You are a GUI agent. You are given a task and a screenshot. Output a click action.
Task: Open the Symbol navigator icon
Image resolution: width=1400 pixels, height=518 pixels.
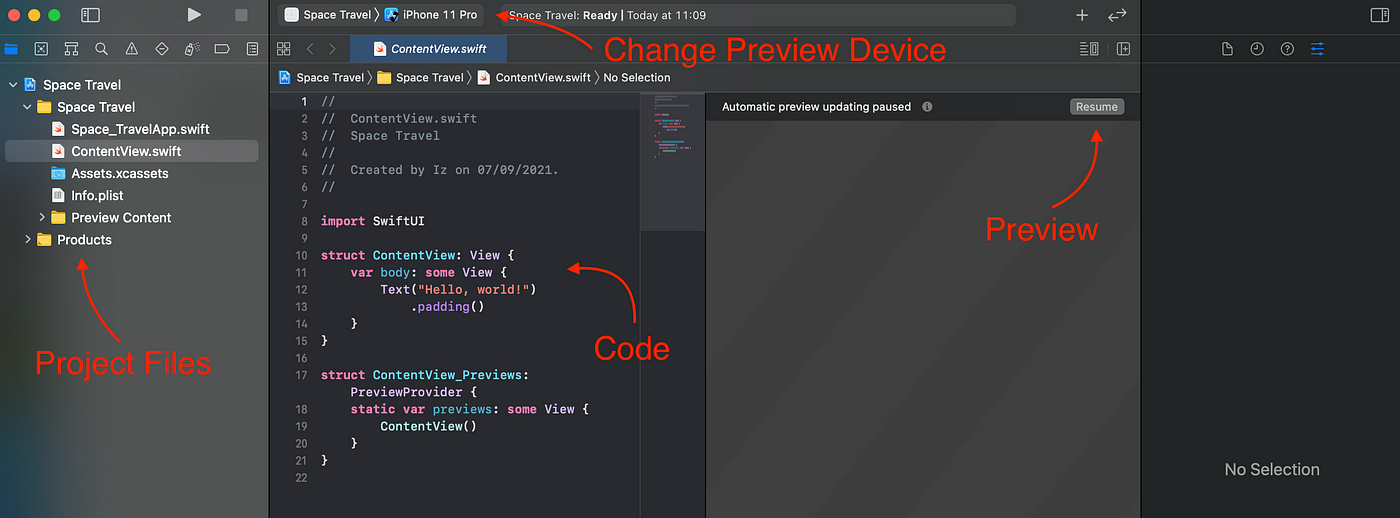click(x=71, y=48)
